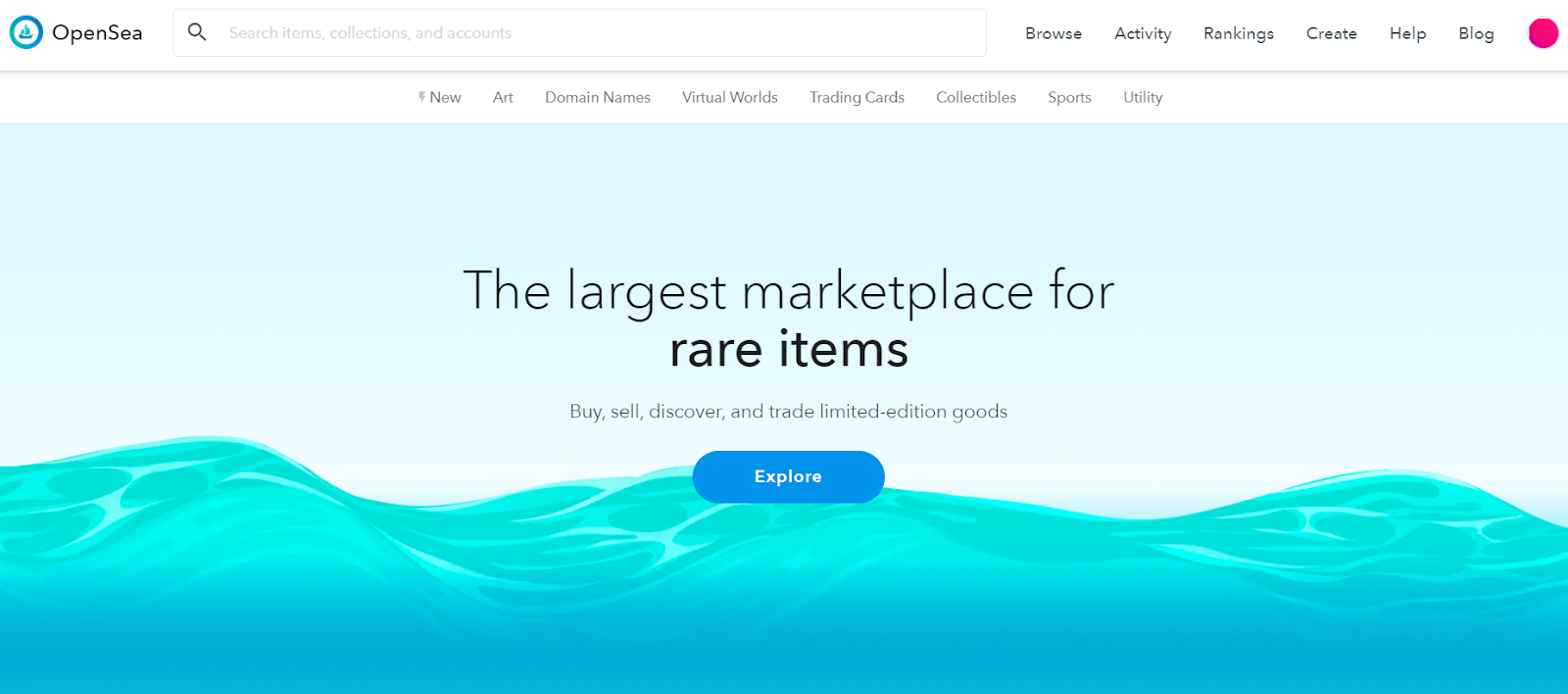
Task: Open the Help link
Action: [1407, 33]
